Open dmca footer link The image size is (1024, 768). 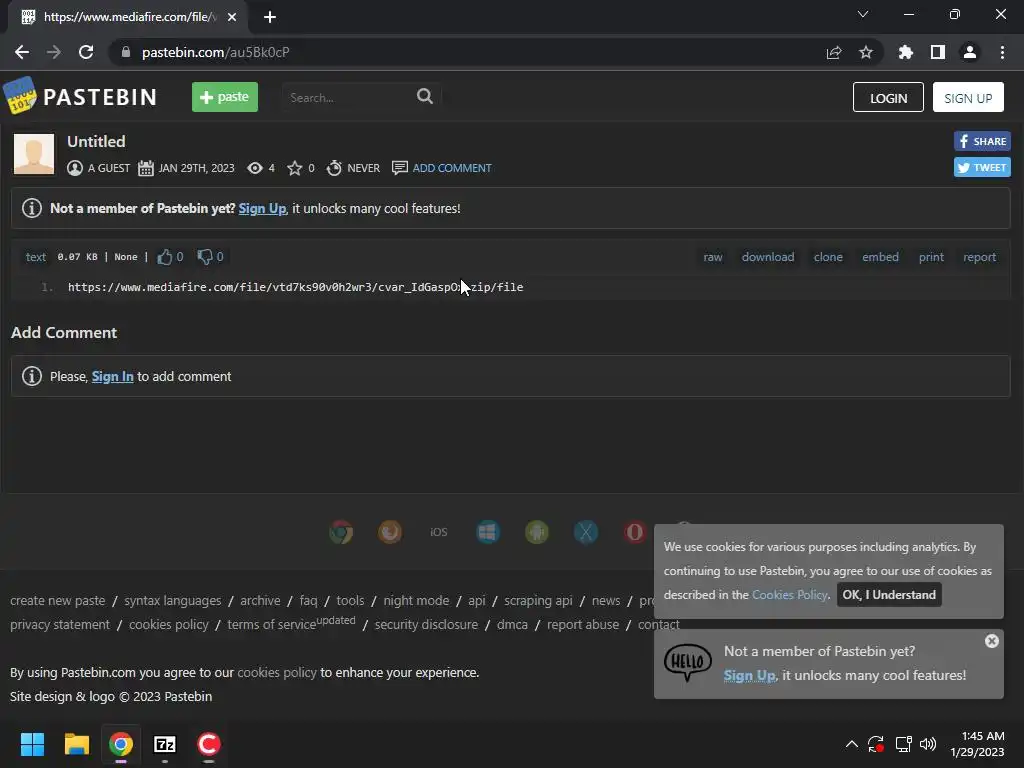click(512, 624)
